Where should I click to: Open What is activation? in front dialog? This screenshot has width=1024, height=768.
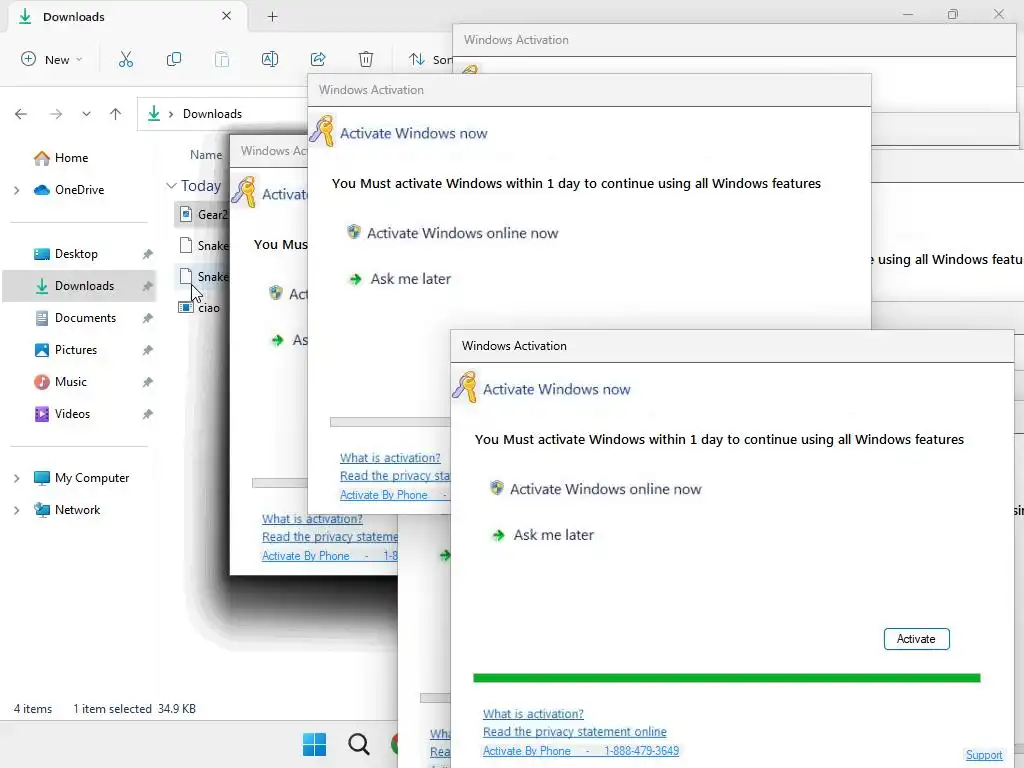pos(534,714)
